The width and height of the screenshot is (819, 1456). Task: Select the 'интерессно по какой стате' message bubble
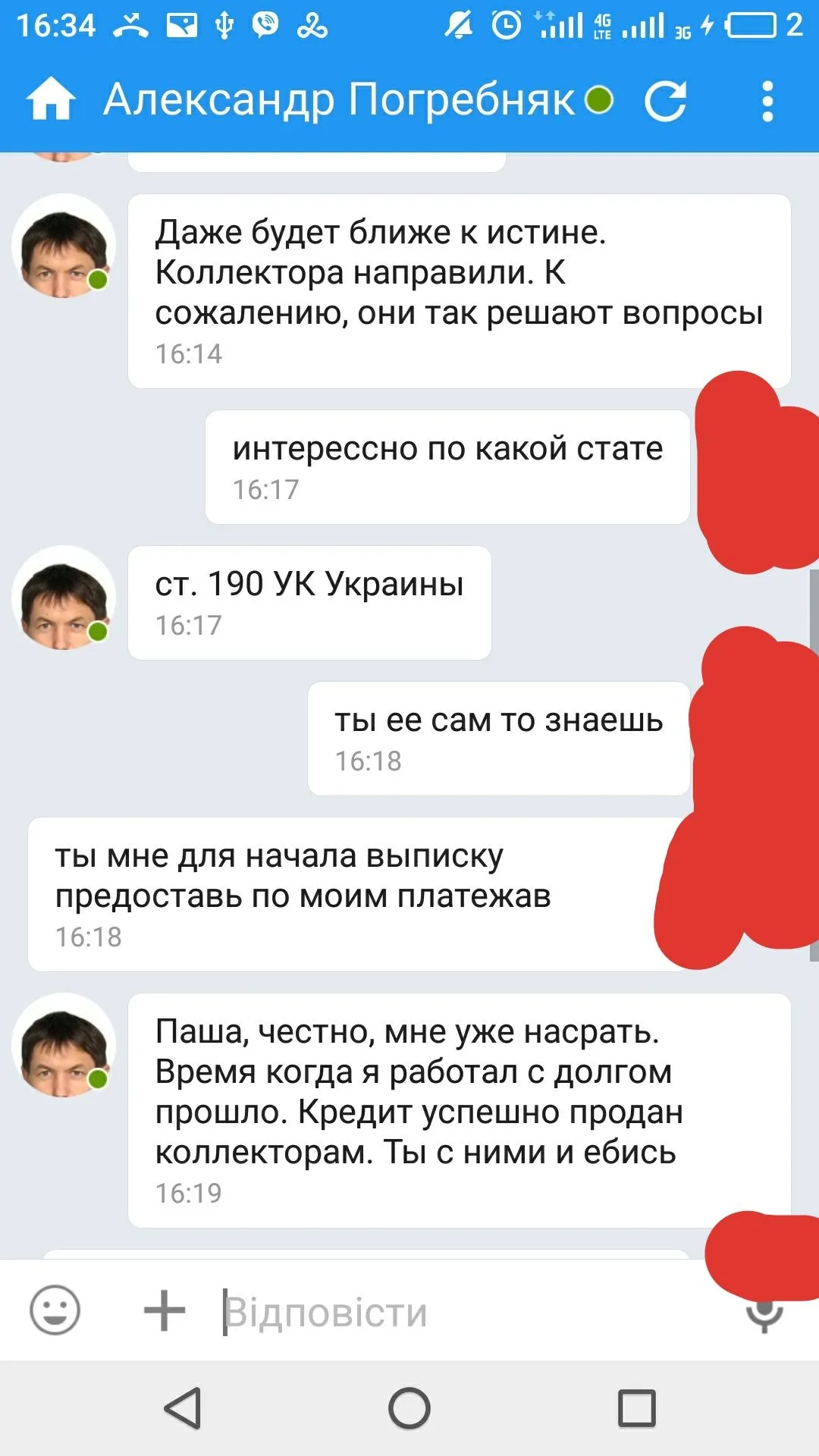point(447,467)
